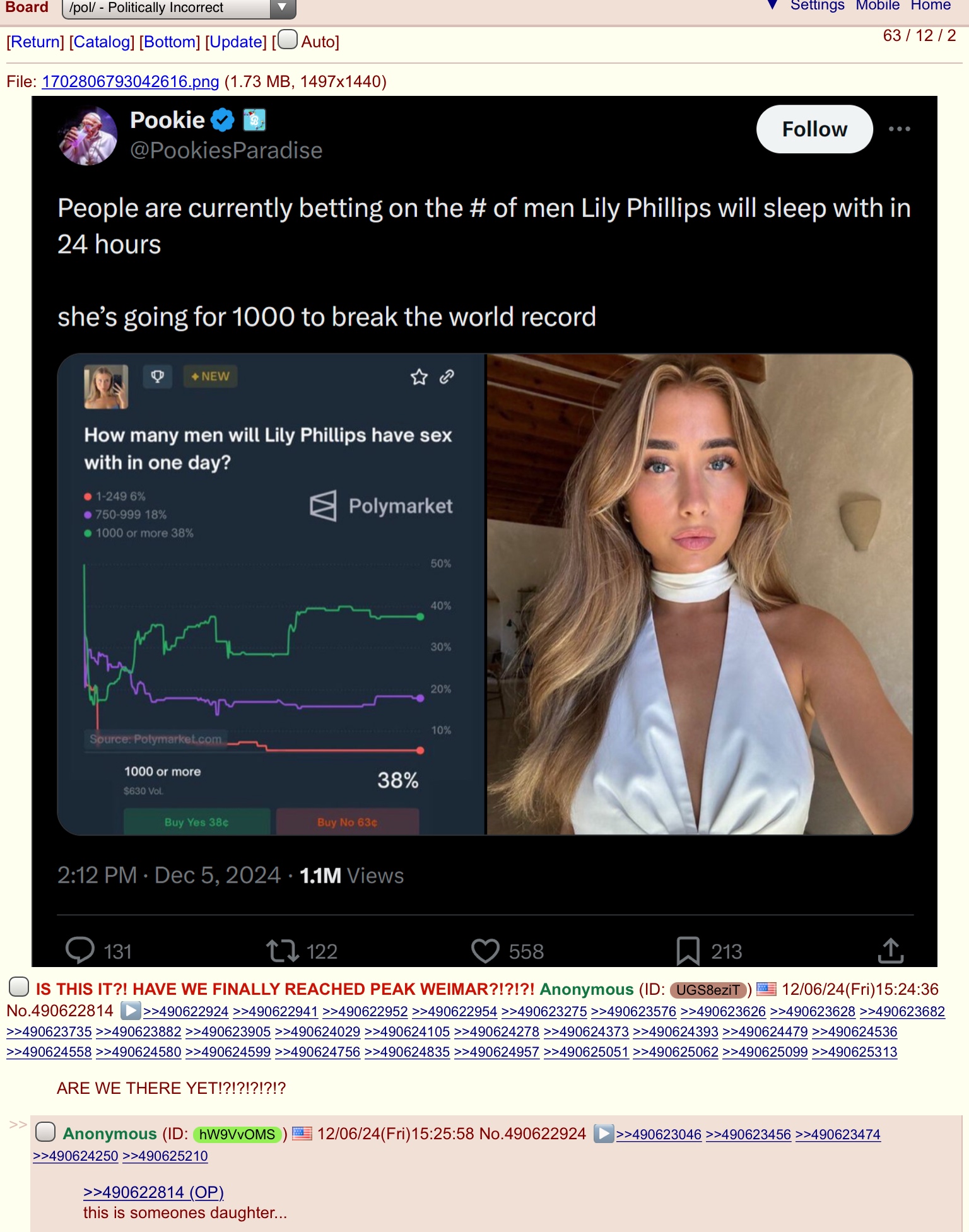Open OP post menu arrow icon

click(x=131, y=1011)
